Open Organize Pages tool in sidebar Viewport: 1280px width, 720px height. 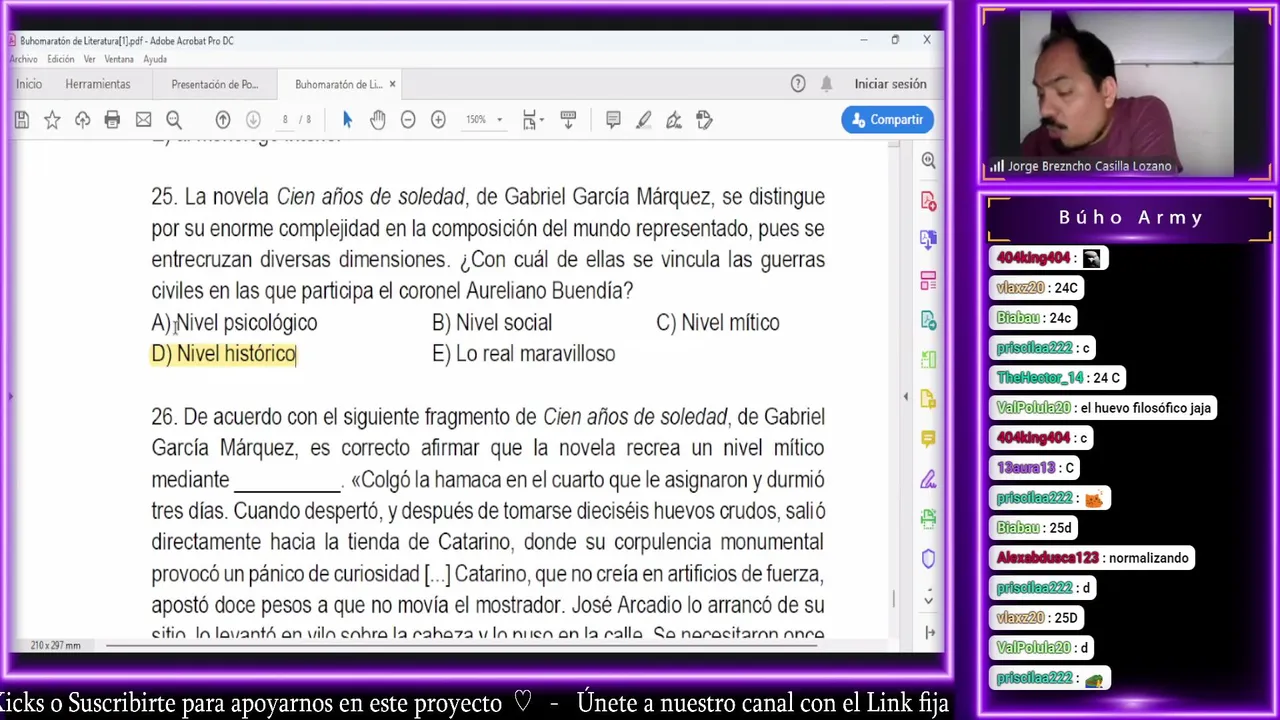click(x=928, y=281)
